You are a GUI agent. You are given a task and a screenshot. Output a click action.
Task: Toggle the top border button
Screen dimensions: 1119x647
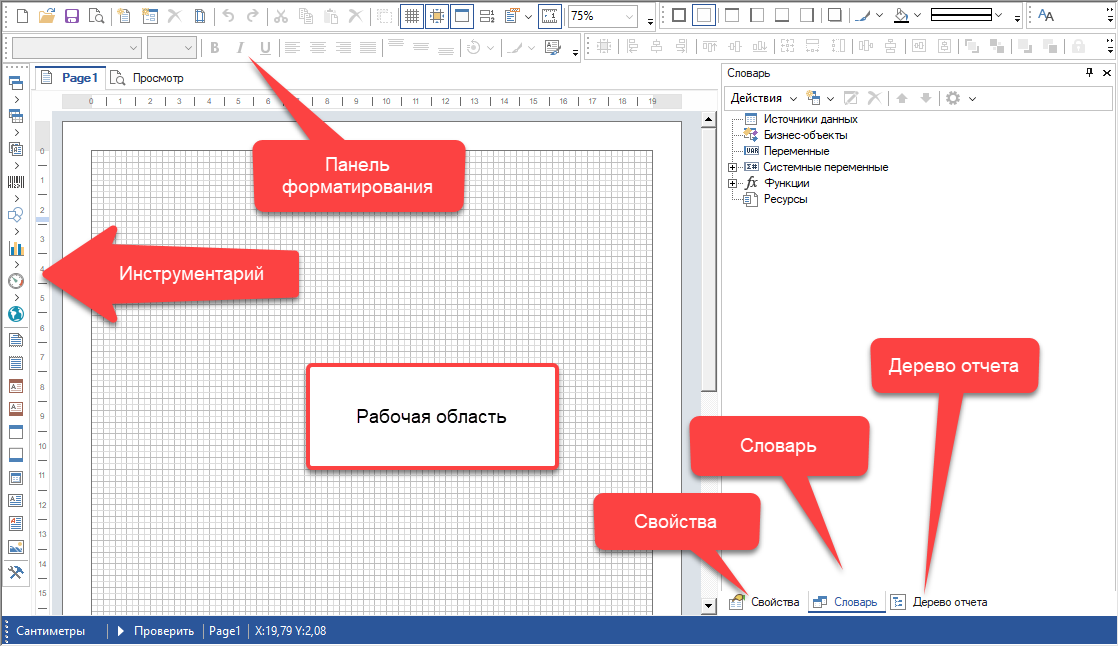pyautogui.click(x=731, y=16)
